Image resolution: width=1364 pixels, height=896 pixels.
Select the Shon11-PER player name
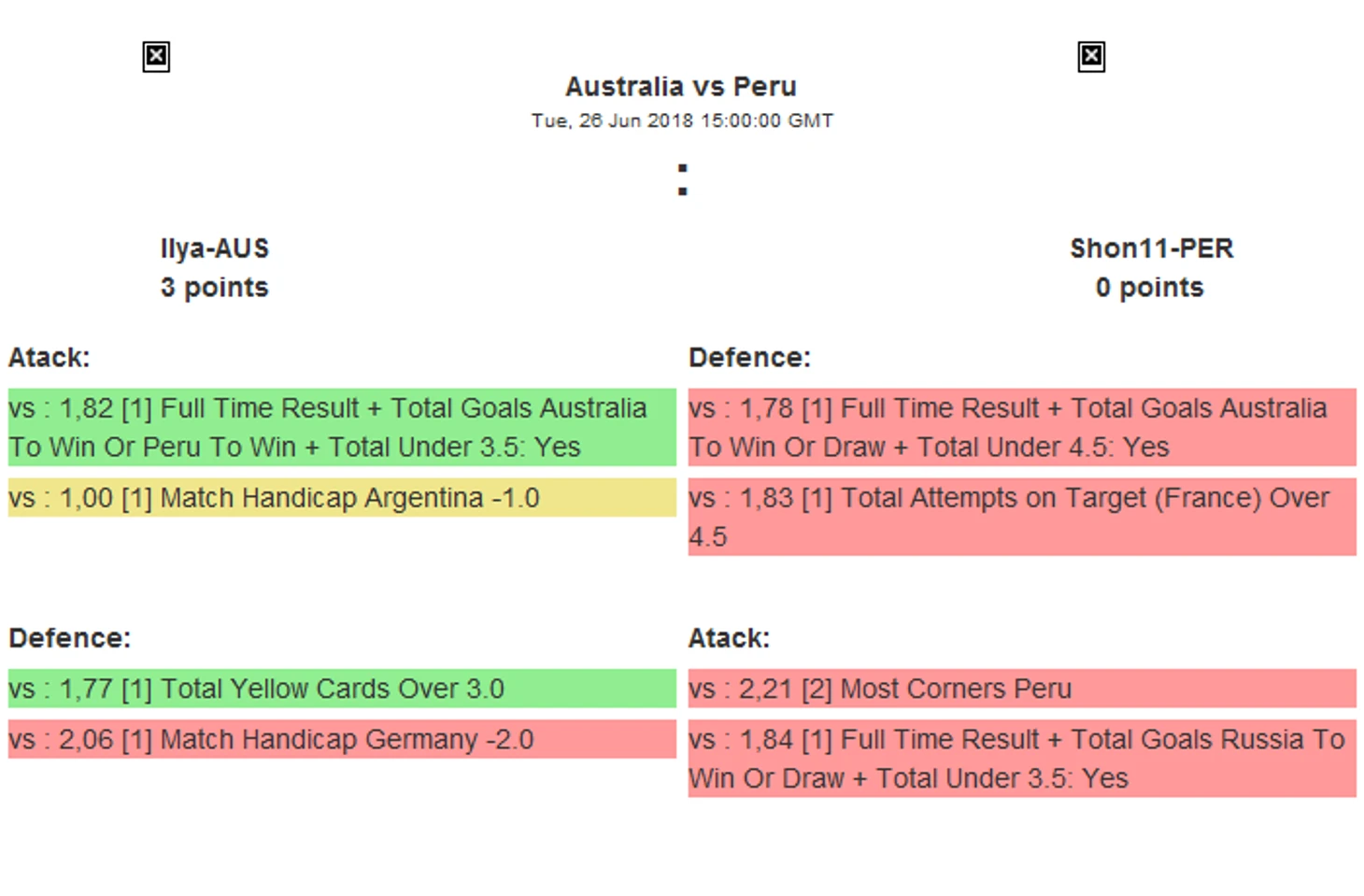click(x=1151, y=249)
